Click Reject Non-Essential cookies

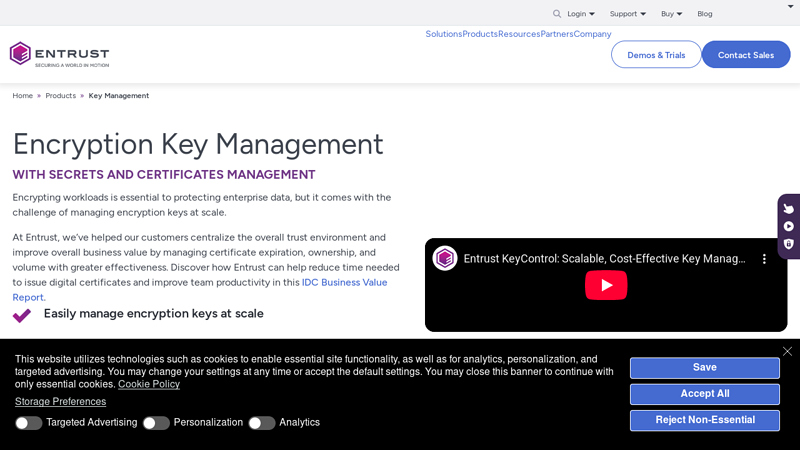coord(705,420)
